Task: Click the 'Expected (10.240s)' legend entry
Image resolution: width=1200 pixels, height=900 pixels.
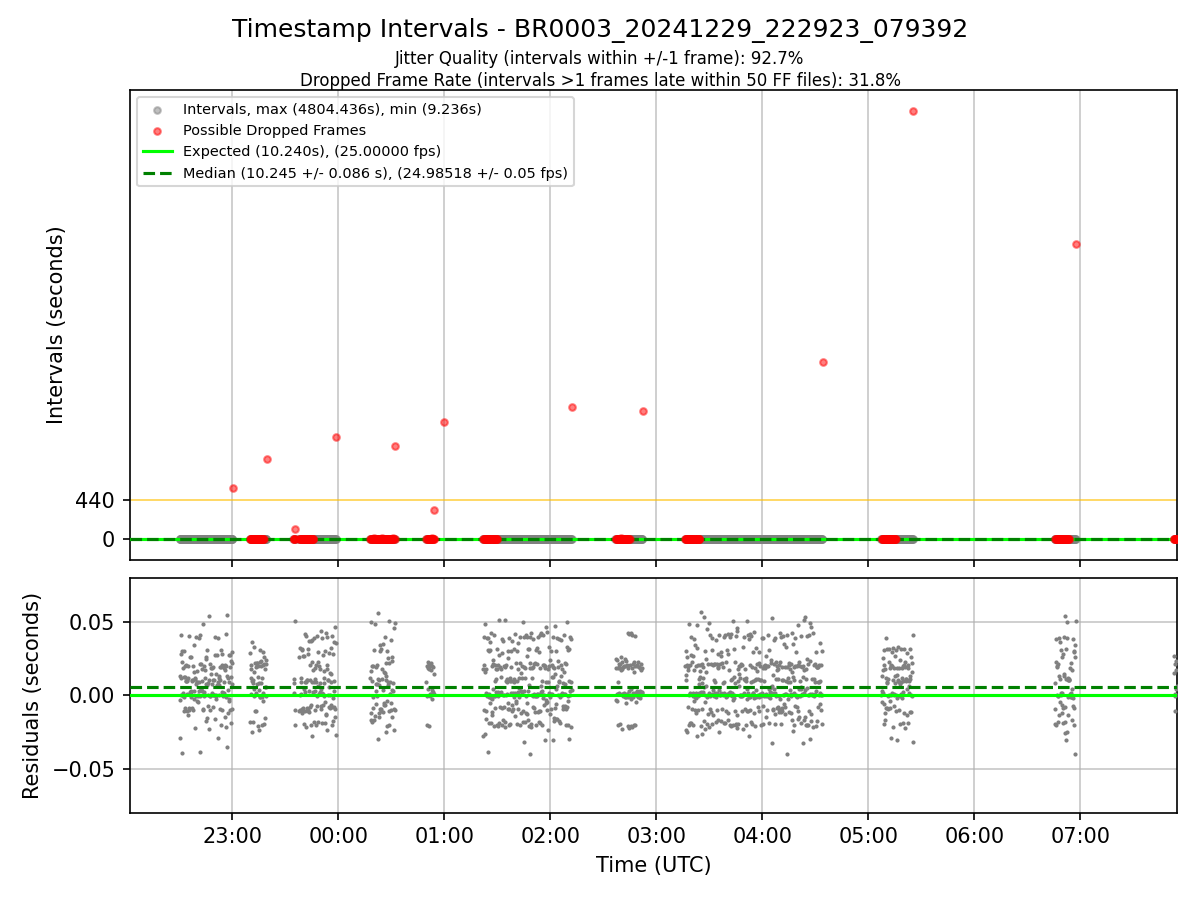Action: click(x=312, y=152)
